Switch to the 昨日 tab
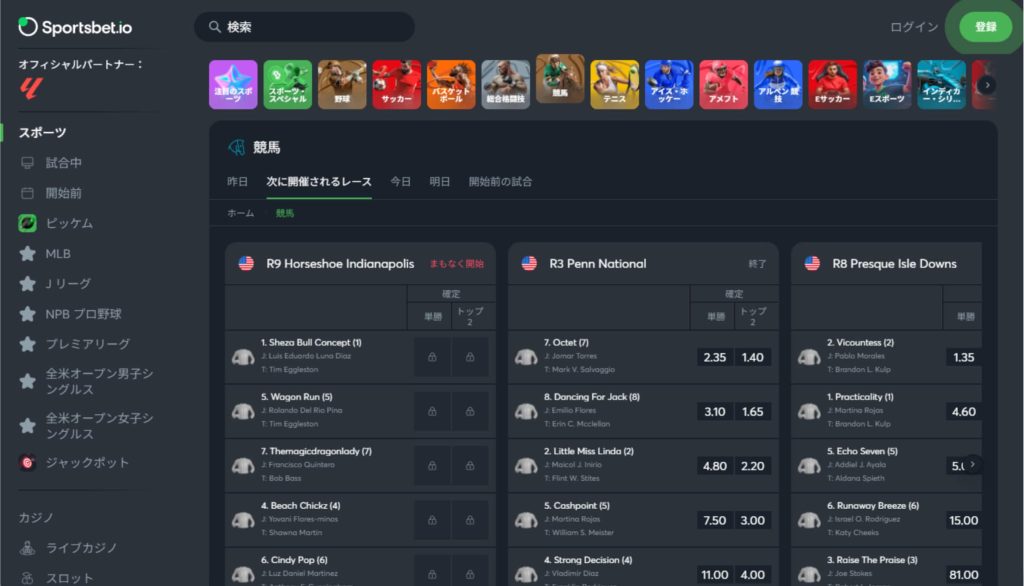The image size is (1024, 586). coord(237,182)
